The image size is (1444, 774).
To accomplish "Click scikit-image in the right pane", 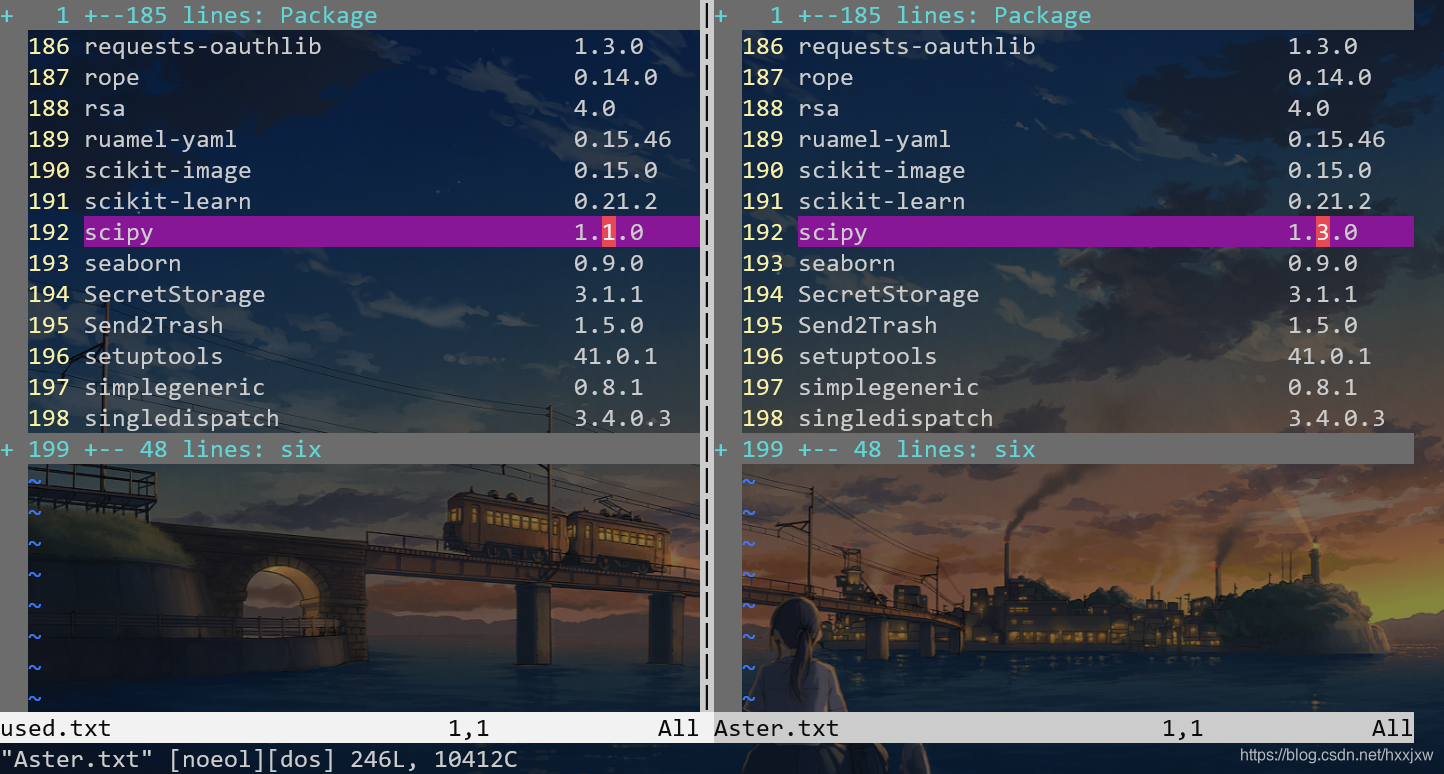I will click(x=882, y=170).
